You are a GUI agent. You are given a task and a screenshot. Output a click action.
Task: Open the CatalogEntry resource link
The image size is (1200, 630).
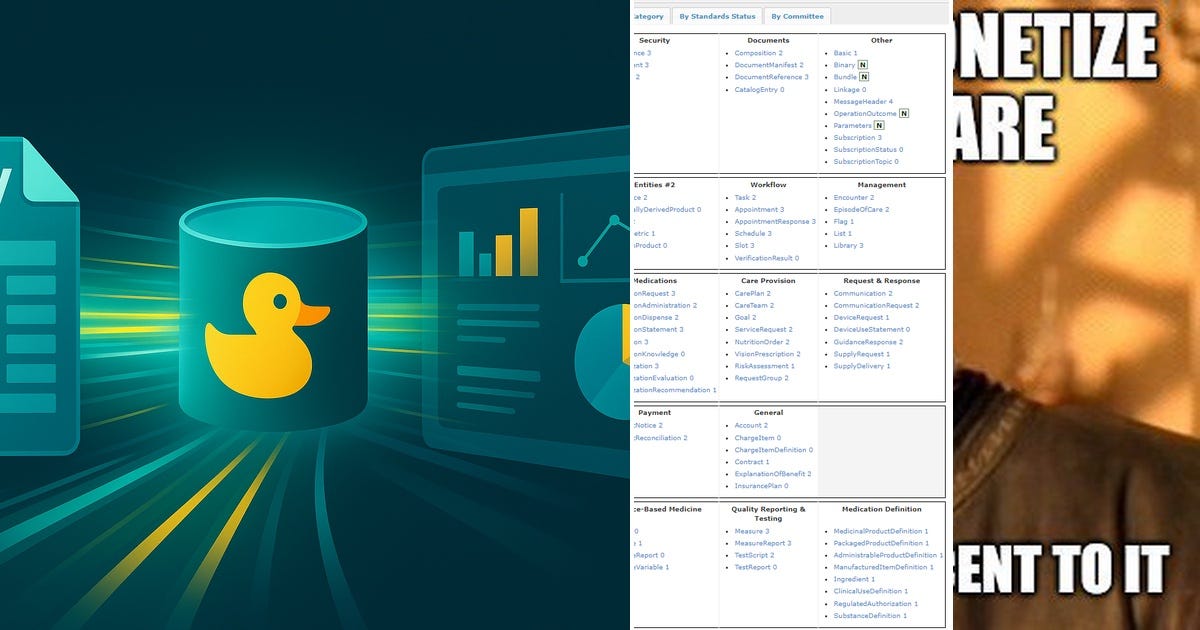pos(756,90)
